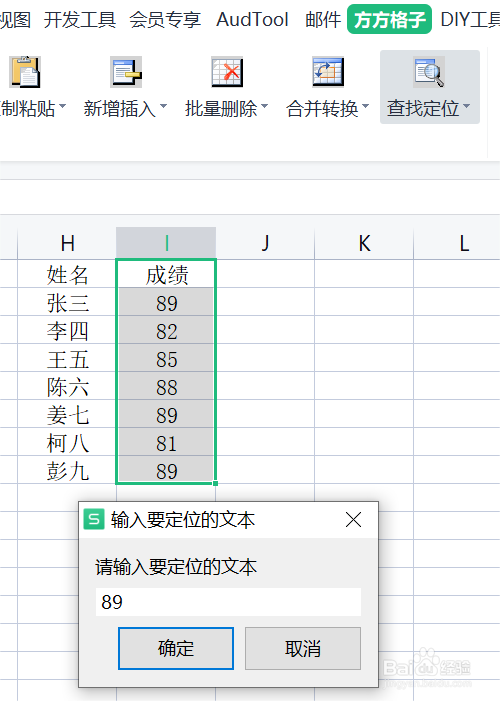Confirm with the 确定 button

(x=176, y=648)
